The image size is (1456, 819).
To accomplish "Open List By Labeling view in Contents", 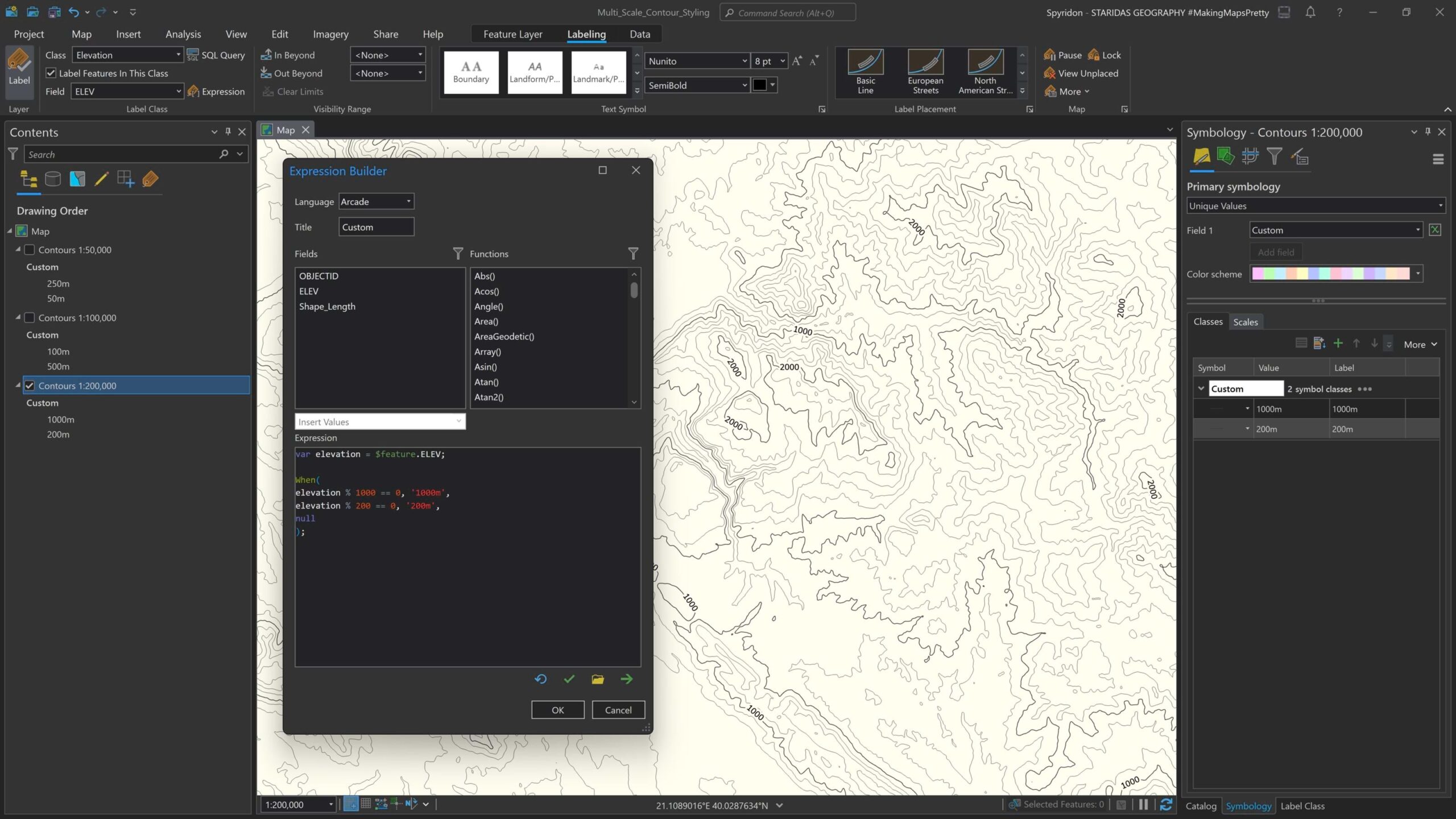I will click(x=150, y=180).
